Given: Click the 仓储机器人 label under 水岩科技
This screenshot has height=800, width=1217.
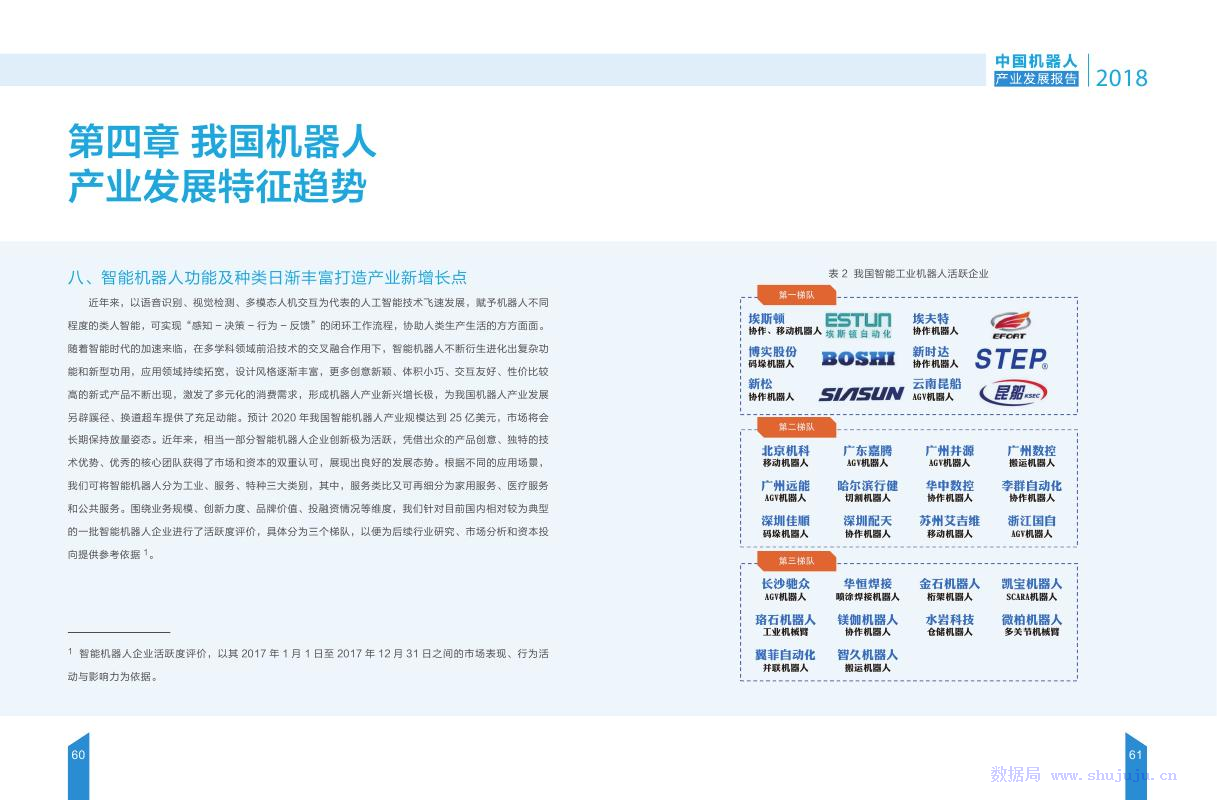Looking at the screenshot, I should click(x=950, y=633).
